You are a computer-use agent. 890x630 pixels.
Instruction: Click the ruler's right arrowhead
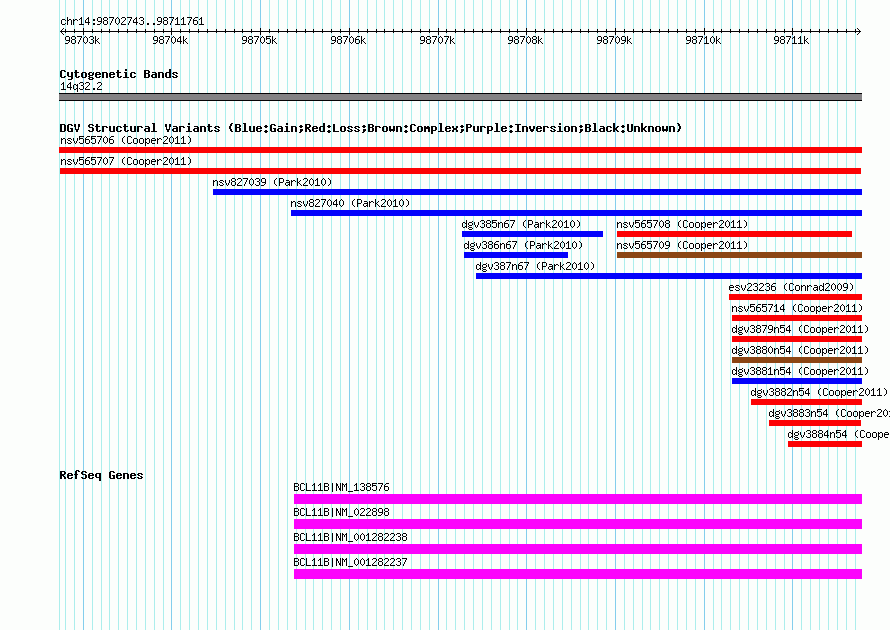click(859, 31)
